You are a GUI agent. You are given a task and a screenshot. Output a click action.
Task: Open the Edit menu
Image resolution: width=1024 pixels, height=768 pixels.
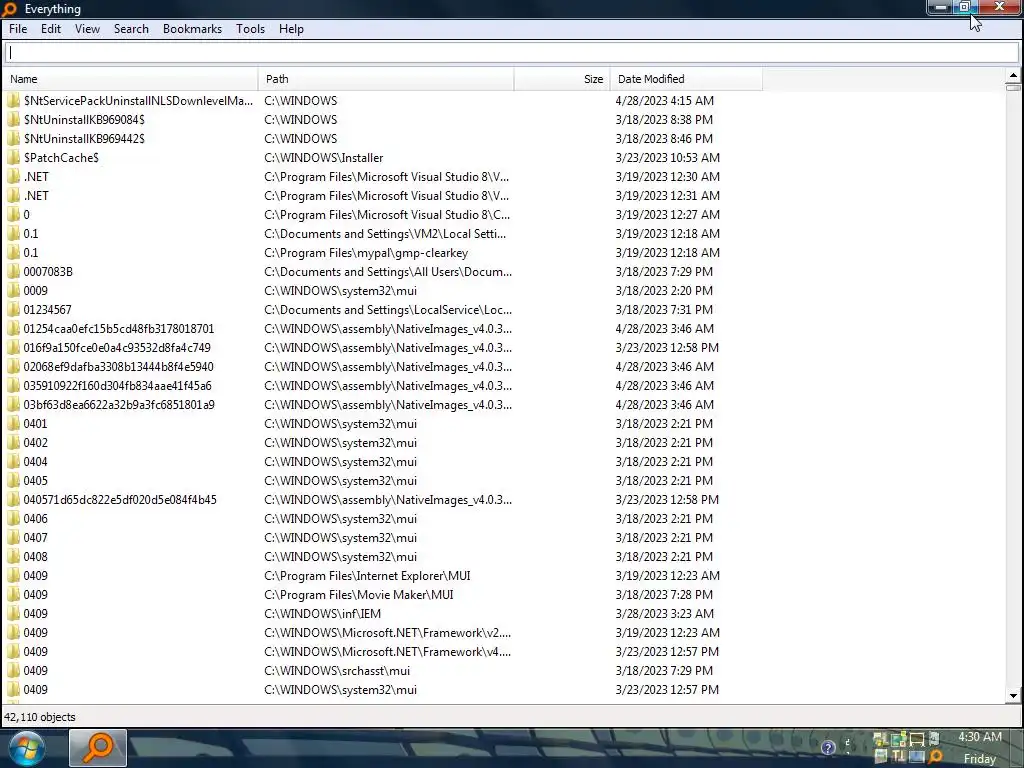(x=50, y=29)
